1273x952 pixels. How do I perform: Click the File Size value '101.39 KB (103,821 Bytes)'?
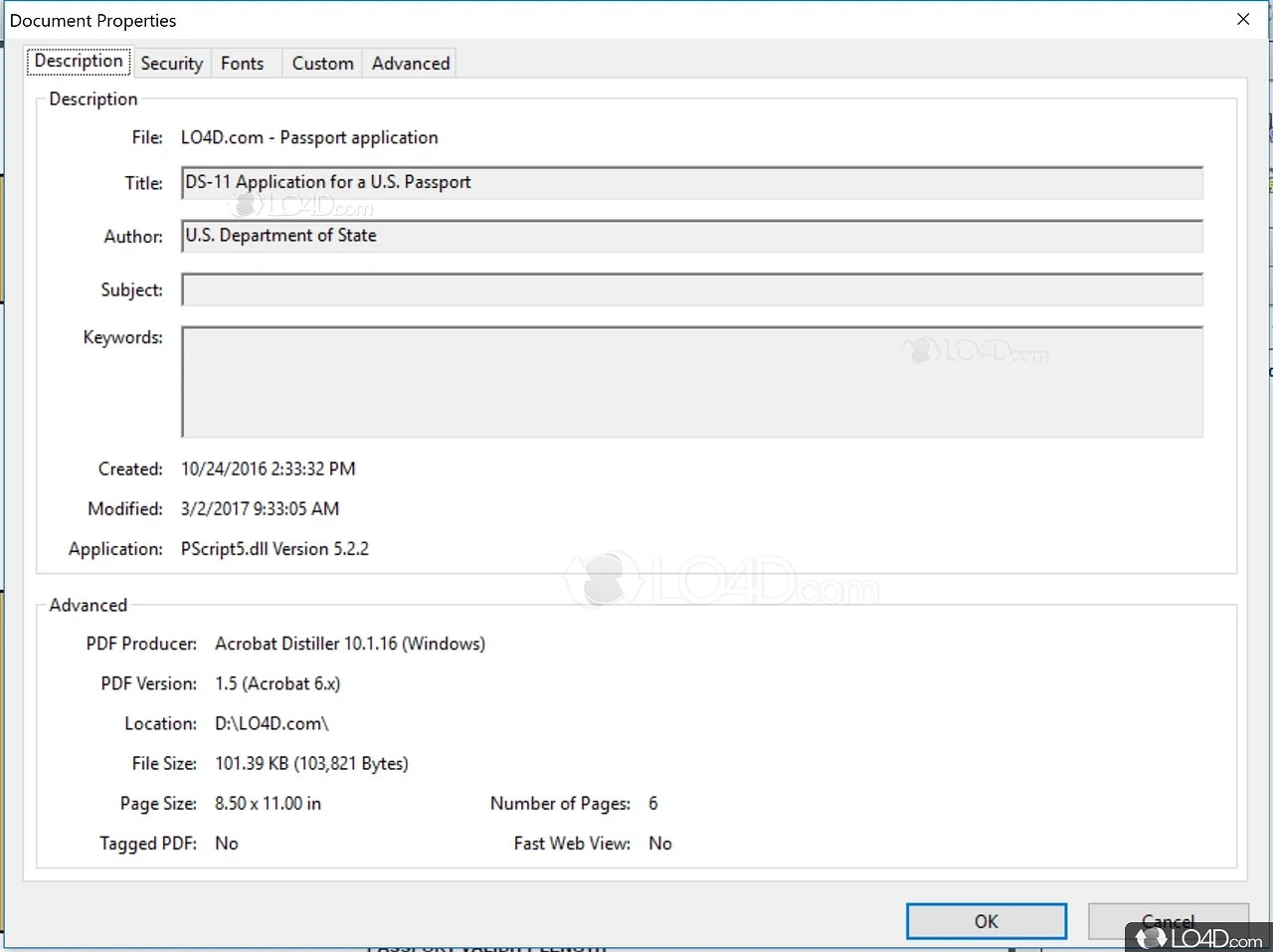[x=311, y=763]
